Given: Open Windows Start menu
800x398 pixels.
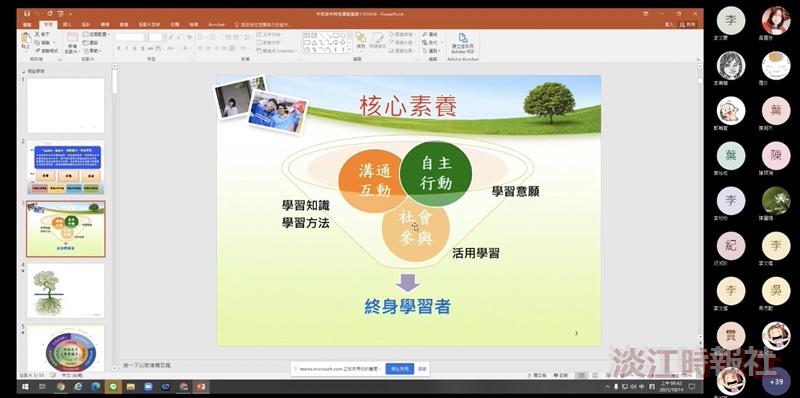Looking at the screenshot, I should point(25,387).
